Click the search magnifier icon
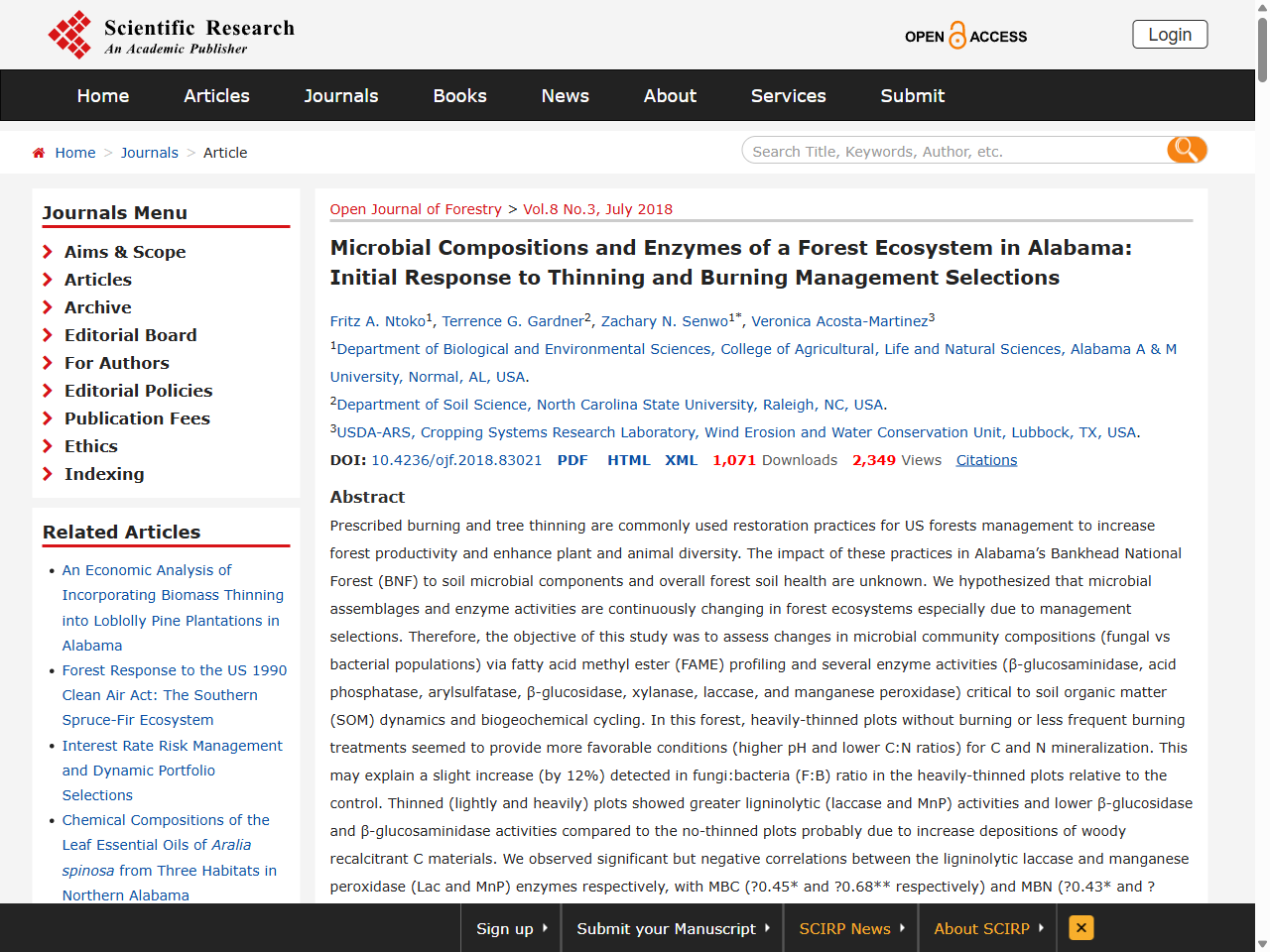Viewport: 1270px width, 952px height. coord(1187,150)
